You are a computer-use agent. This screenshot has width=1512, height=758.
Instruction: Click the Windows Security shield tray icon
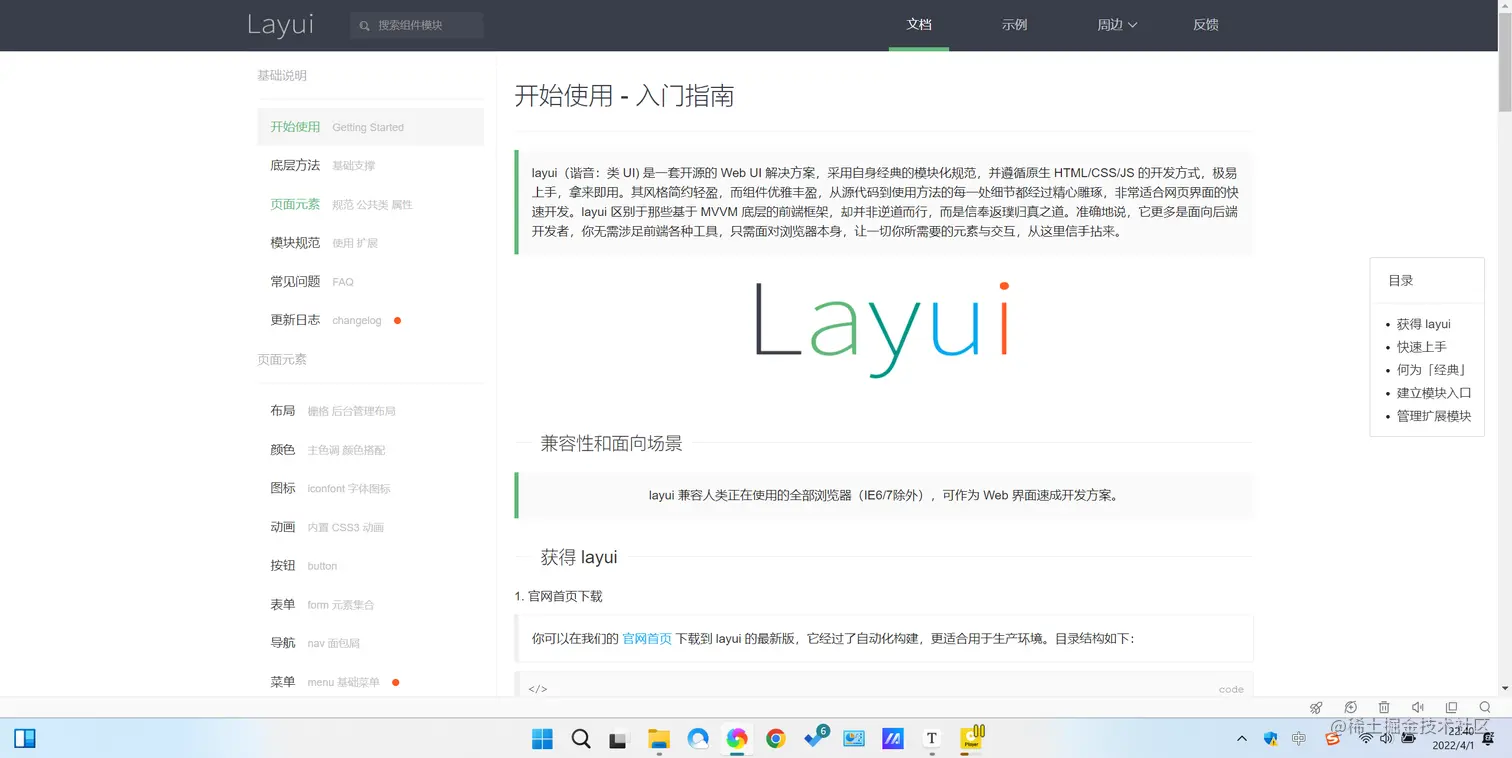click(x=1271, y=739)
